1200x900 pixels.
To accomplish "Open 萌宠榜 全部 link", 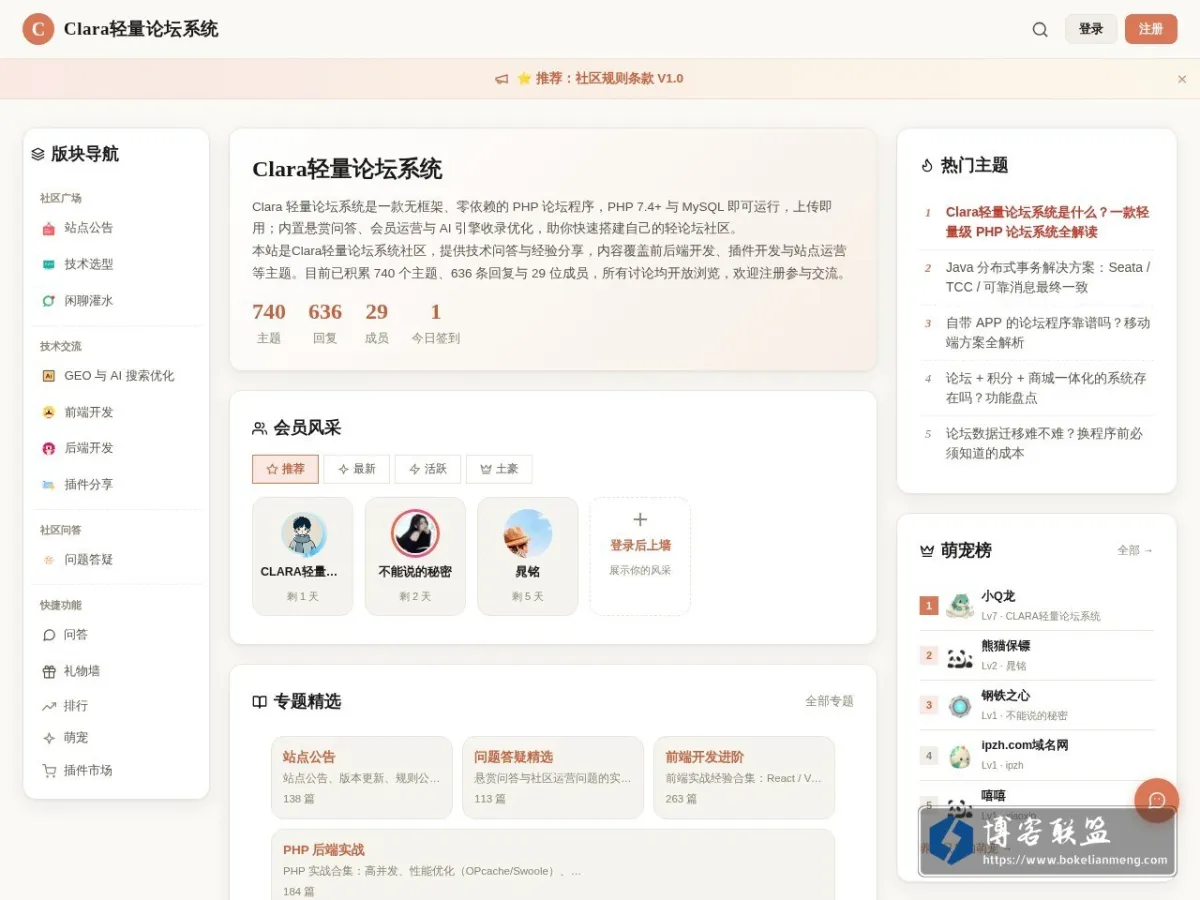I will pyautogui.click(x=1135, y=551).
